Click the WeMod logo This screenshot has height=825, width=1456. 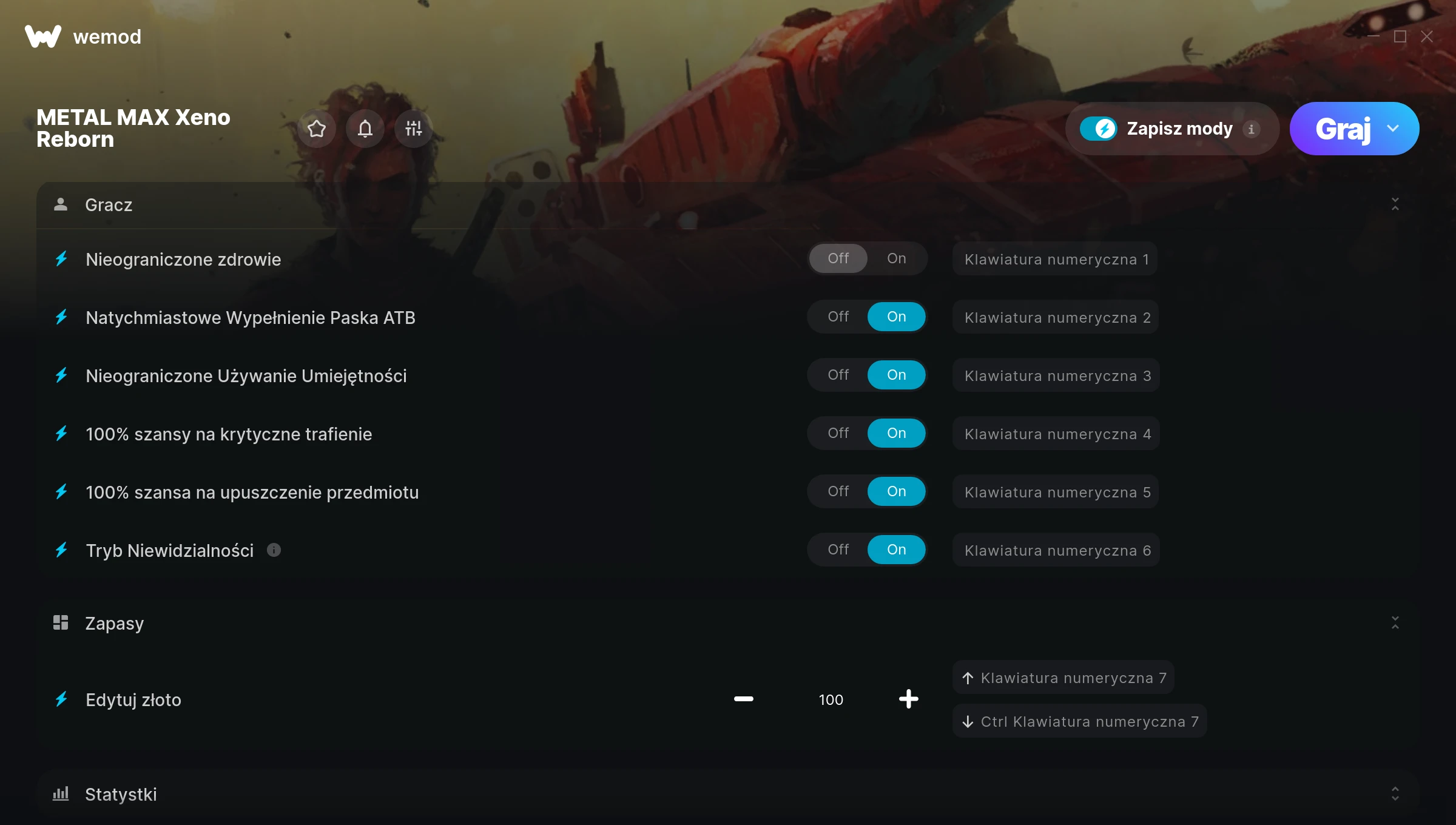tap(43, 36)
